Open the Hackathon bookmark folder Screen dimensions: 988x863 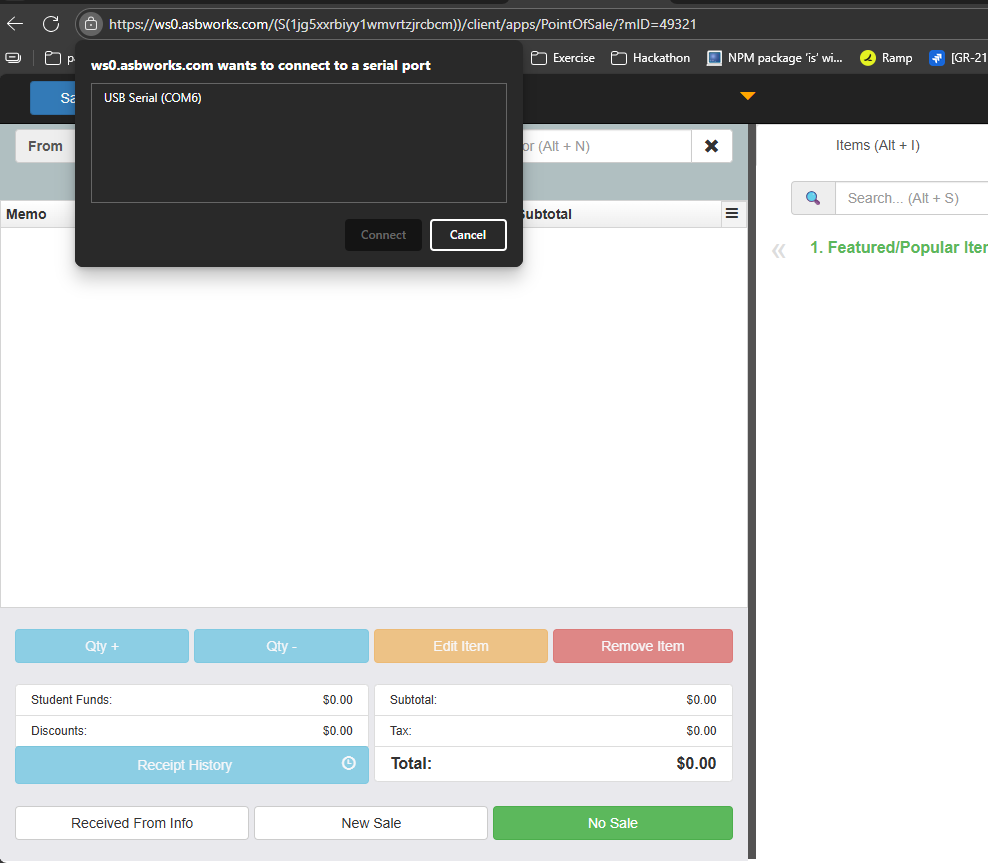click(x=650, y=58)
